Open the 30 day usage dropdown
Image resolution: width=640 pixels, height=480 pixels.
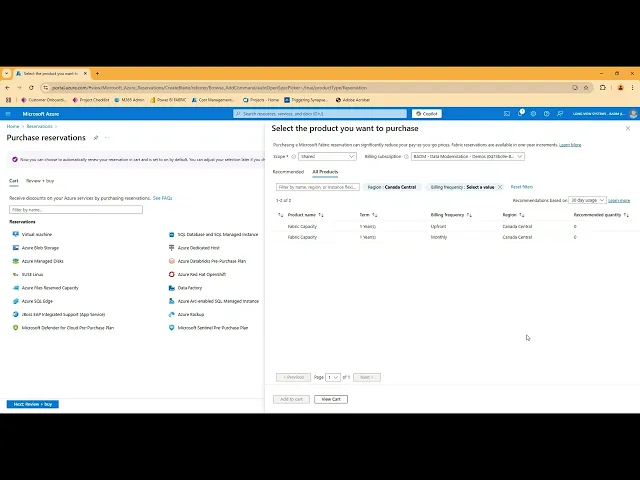pos(587,200)
